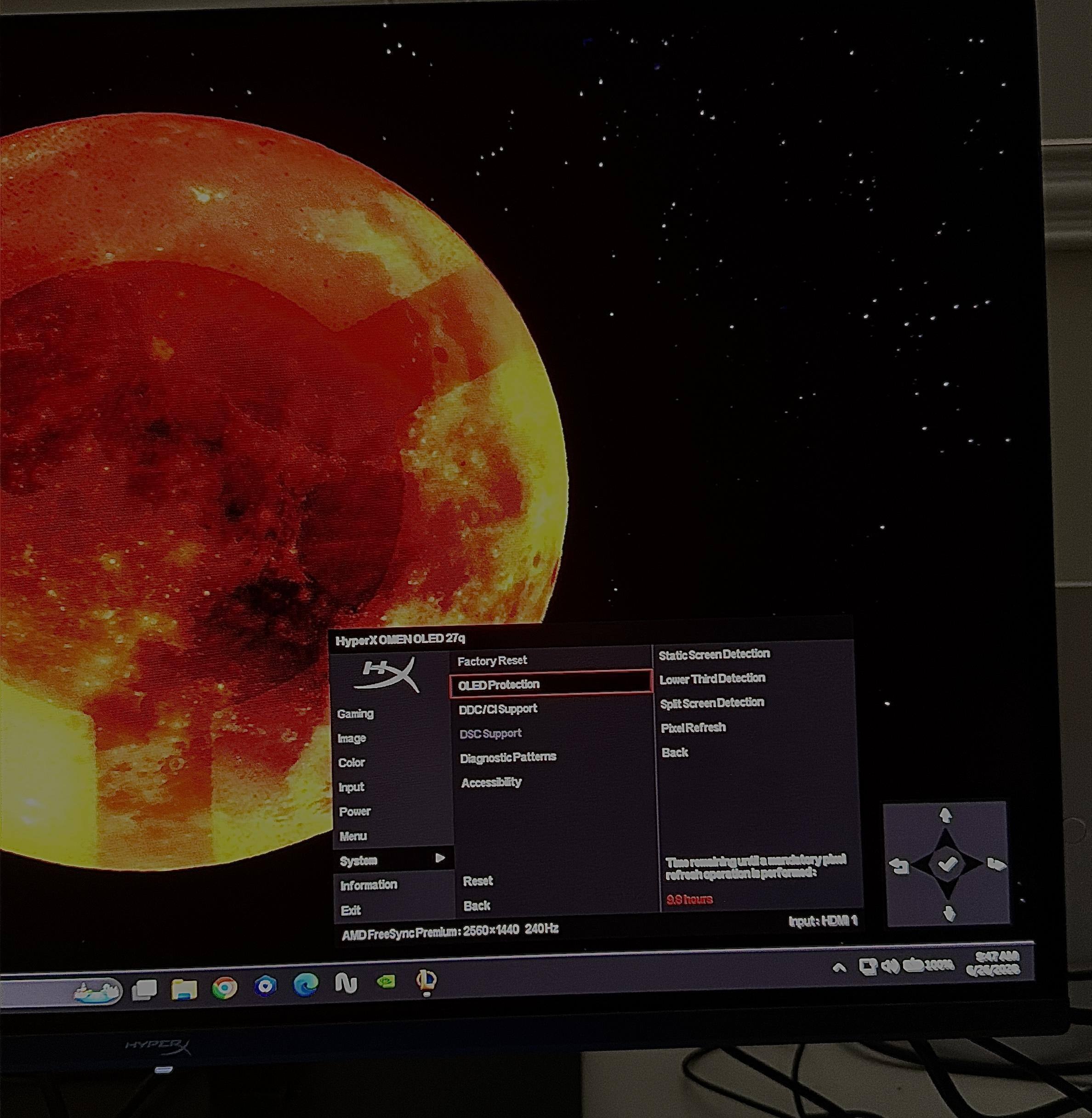Viewport: 1092px width, 1118px height.
Task: Click the HyperX OMEN OLED 27q title
Action: click(400, 639)
